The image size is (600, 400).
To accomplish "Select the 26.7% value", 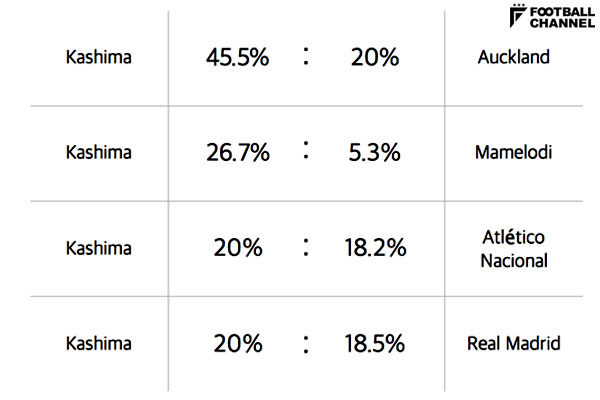I will 237,154.
